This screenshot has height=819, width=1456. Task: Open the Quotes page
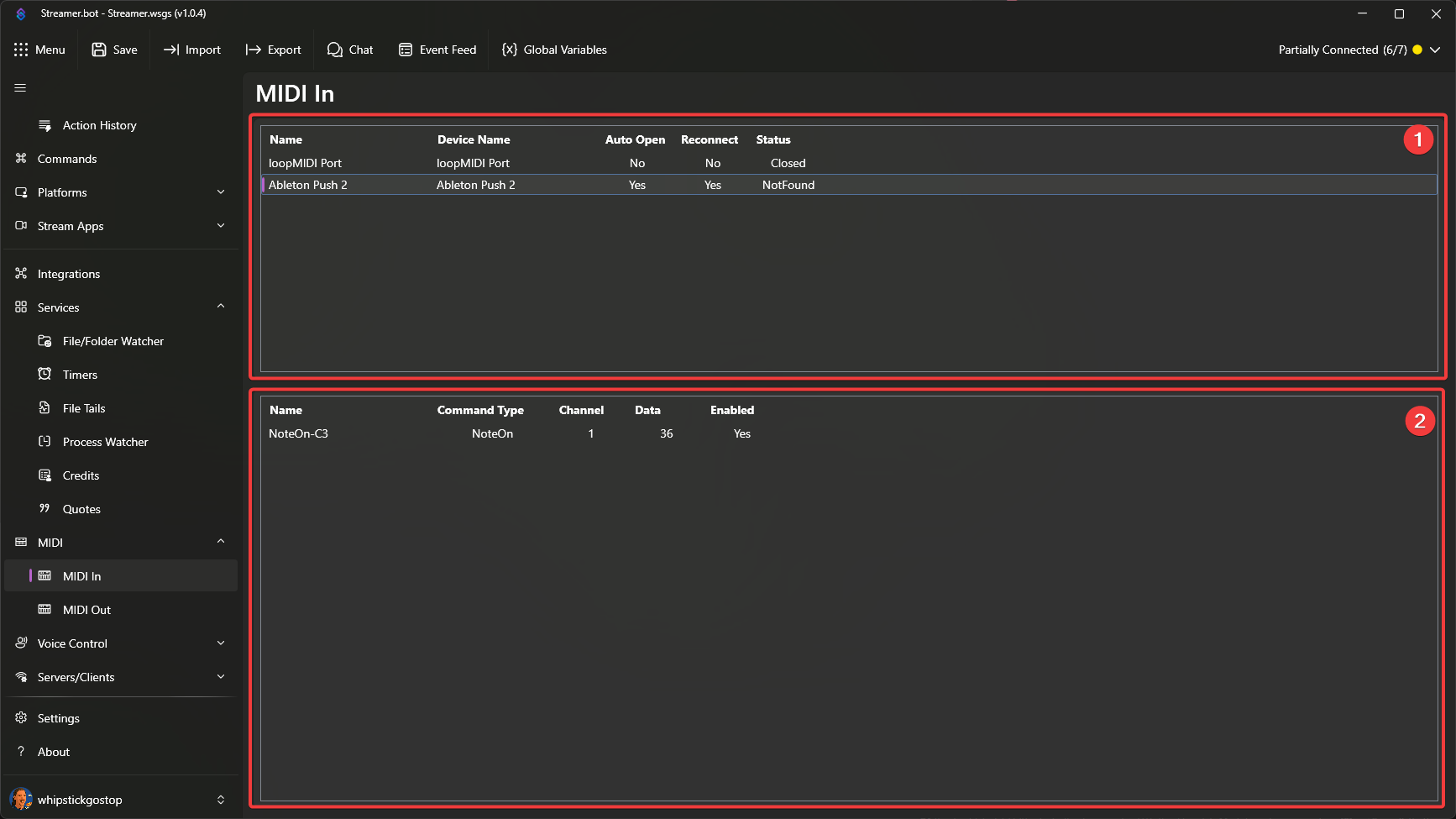pos(81,509)
